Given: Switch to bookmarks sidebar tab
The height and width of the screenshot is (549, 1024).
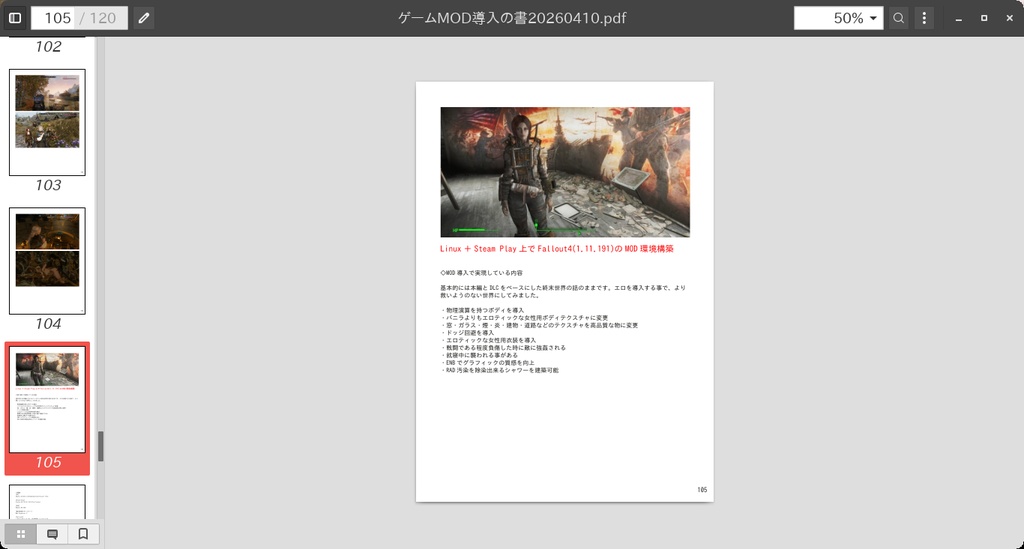Looking at the screenshot, I should [83, 534].
